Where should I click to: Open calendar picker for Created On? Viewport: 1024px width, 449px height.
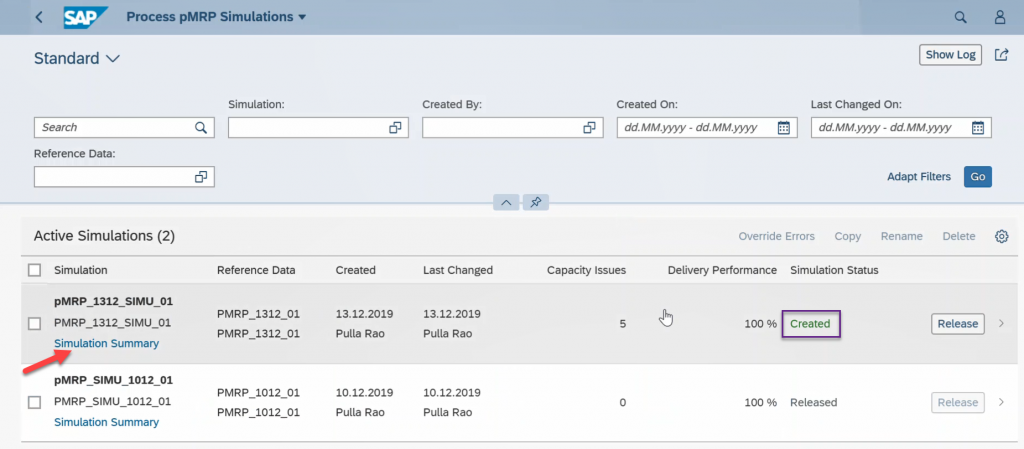784,128
